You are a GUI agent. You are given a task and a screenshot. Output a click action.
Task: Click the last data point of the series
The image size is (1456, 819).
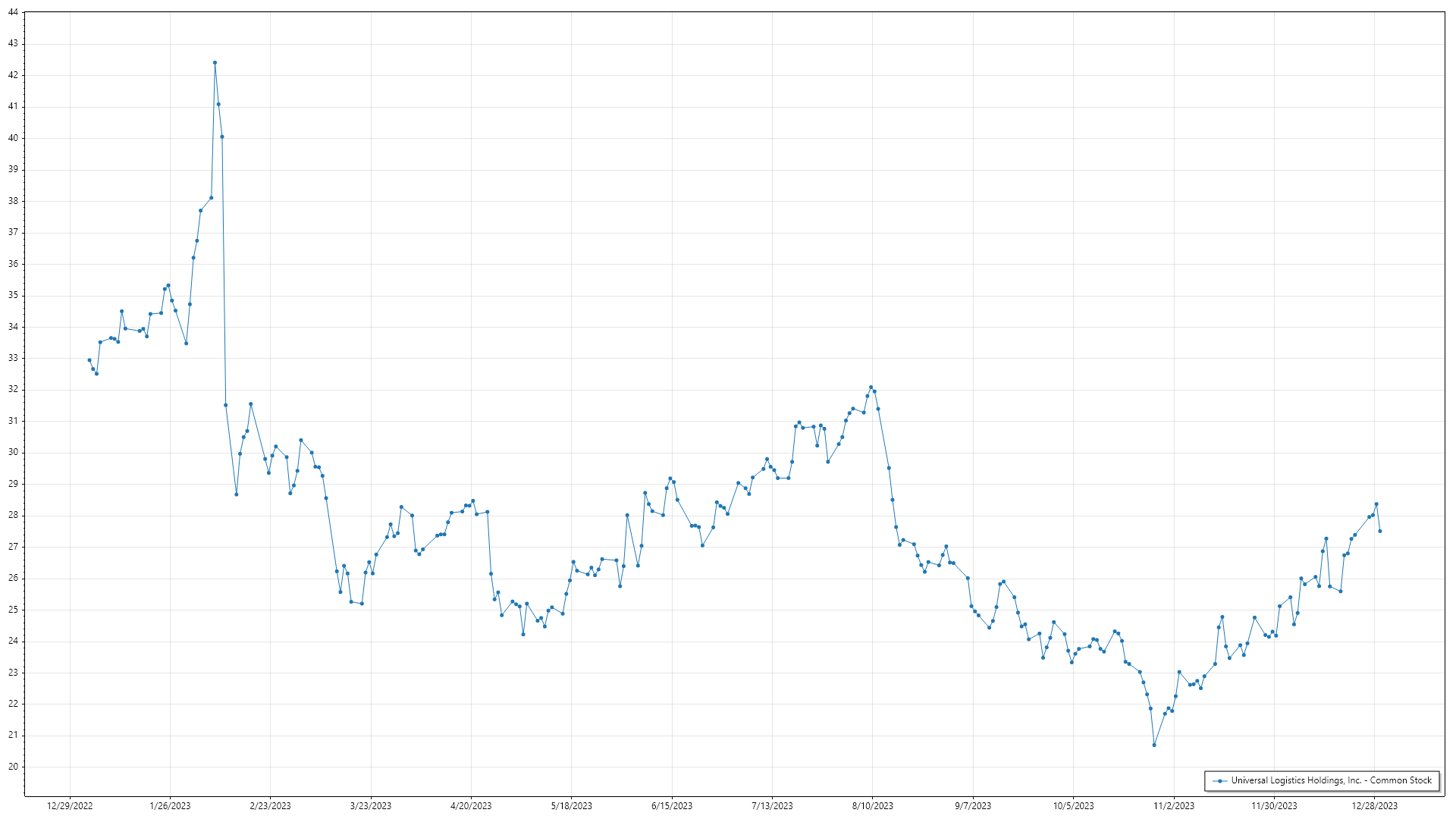[1379, 532]
